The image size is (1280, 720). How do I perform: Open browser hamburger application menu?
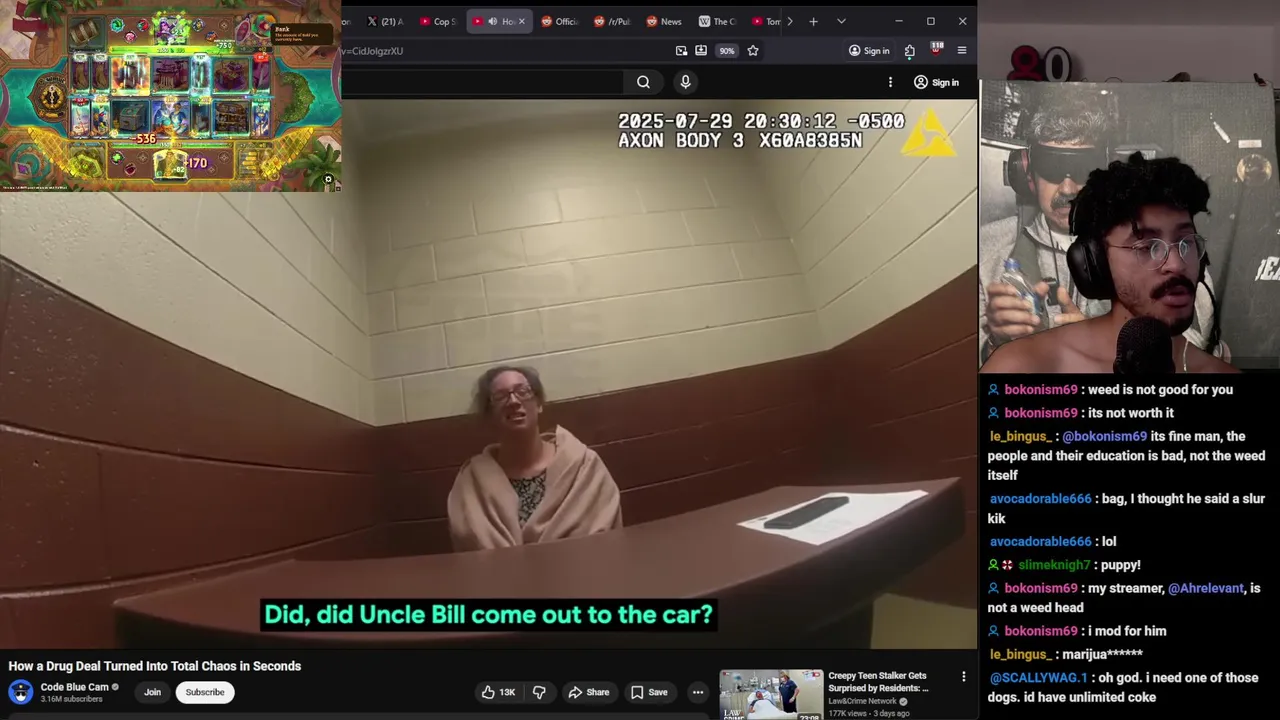click(x=962, y=51)
